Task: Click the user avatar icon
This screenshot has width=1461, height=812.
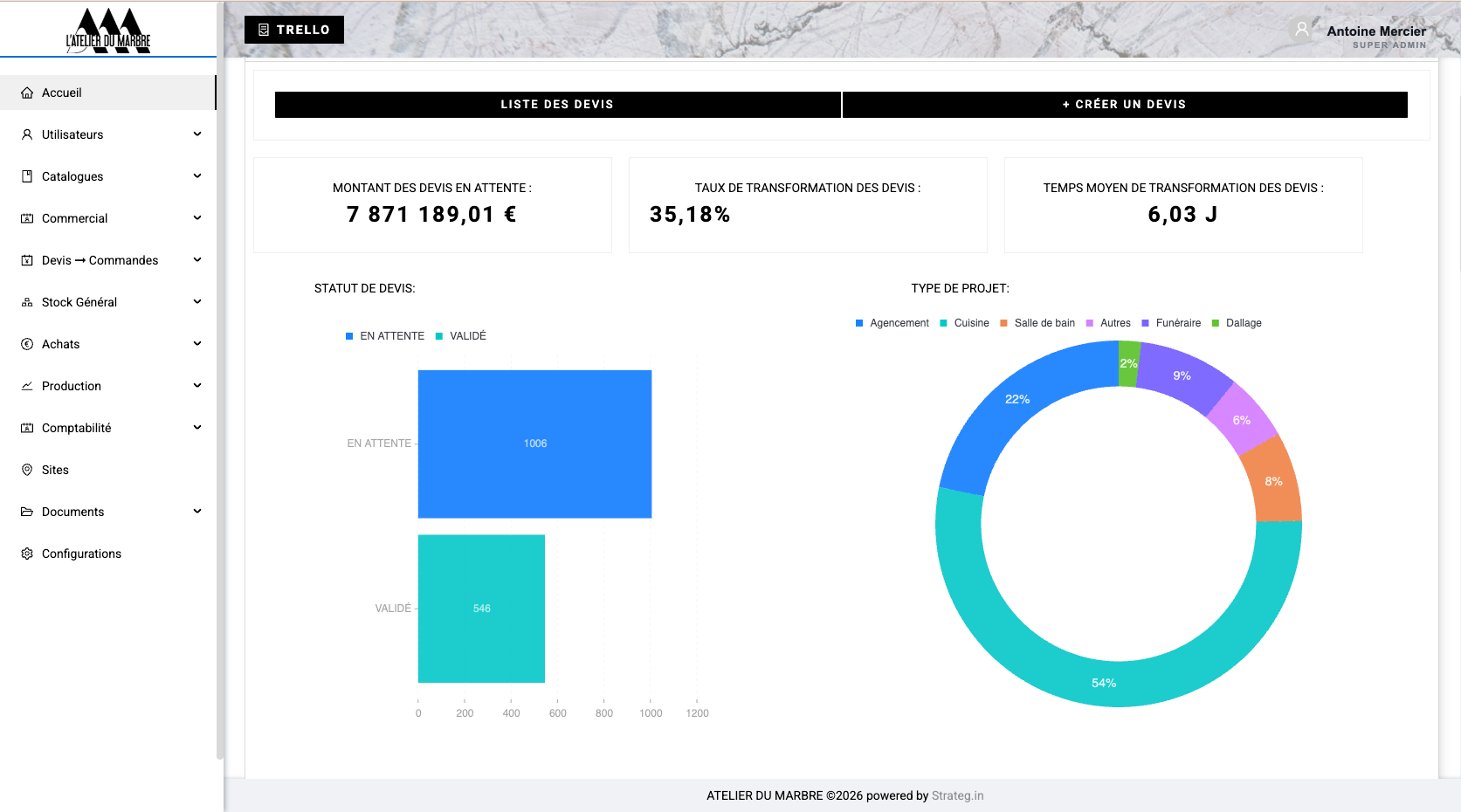Action: pyautogui.click(x=1301, y=30)
